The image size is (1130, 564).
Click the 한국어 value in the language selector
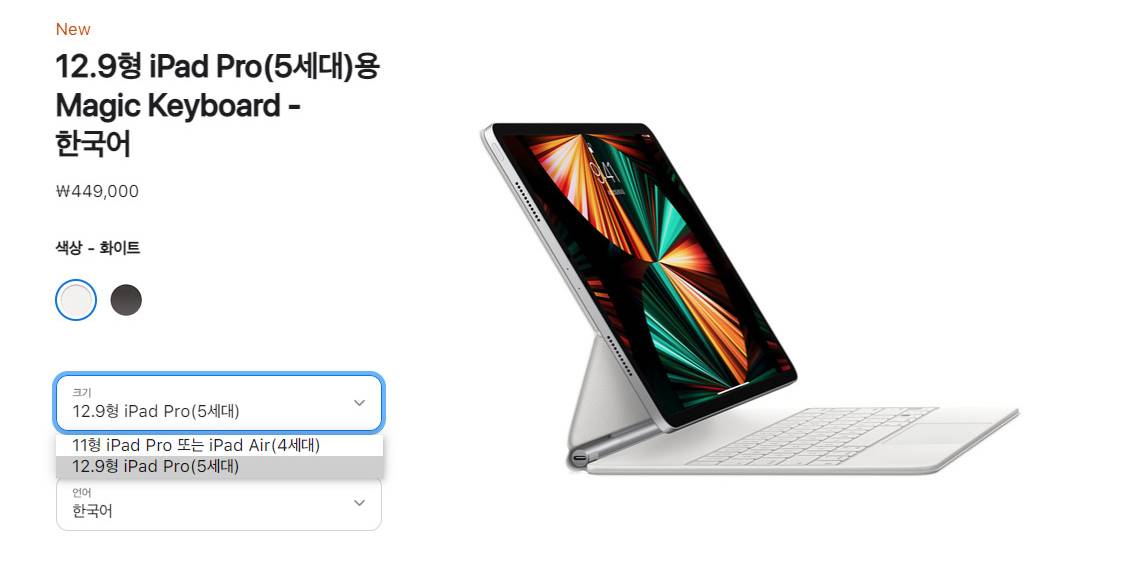(92, 511)
